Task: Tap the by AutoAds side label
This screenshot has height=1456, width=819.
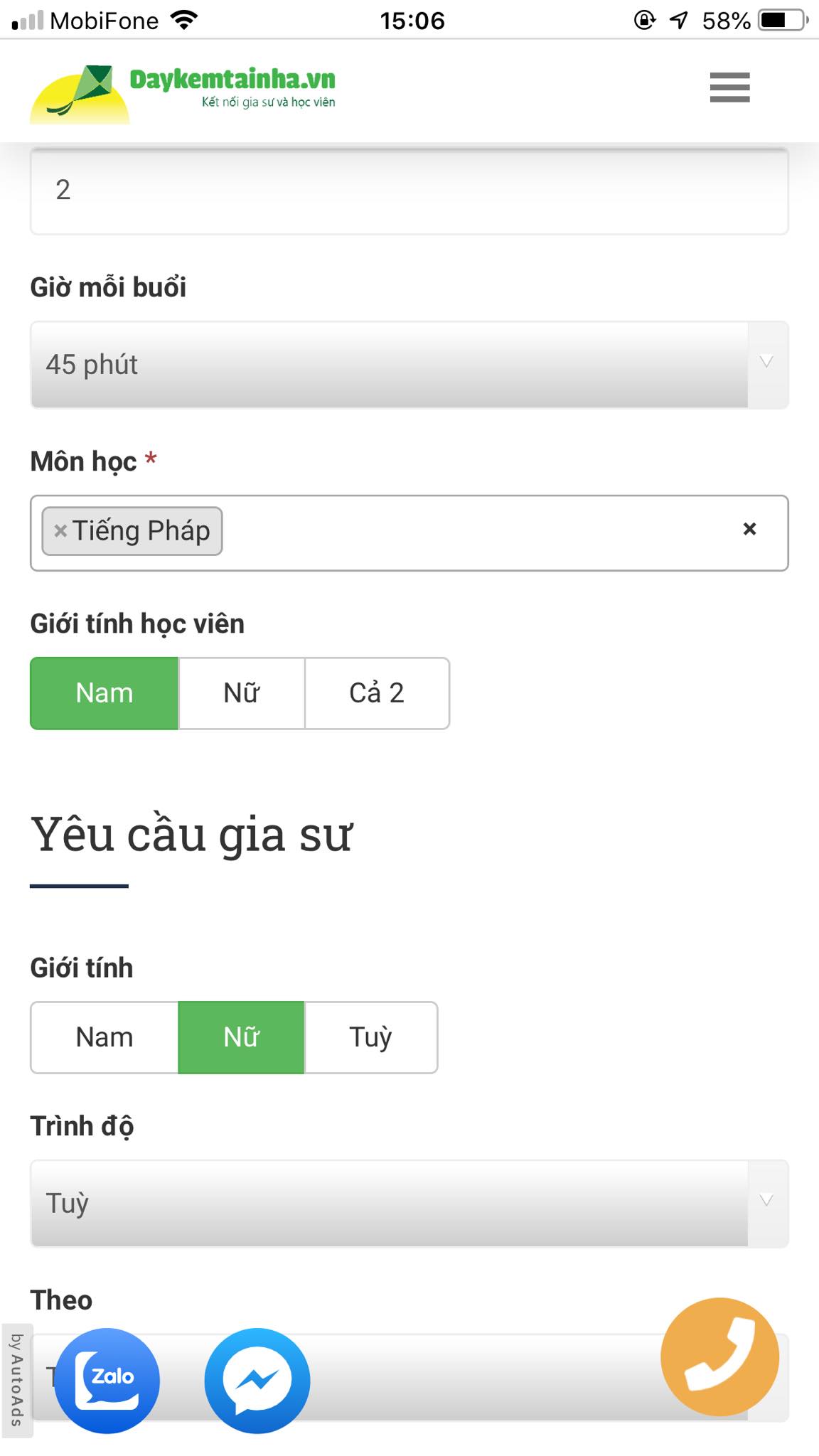Action: (16, 1379)
